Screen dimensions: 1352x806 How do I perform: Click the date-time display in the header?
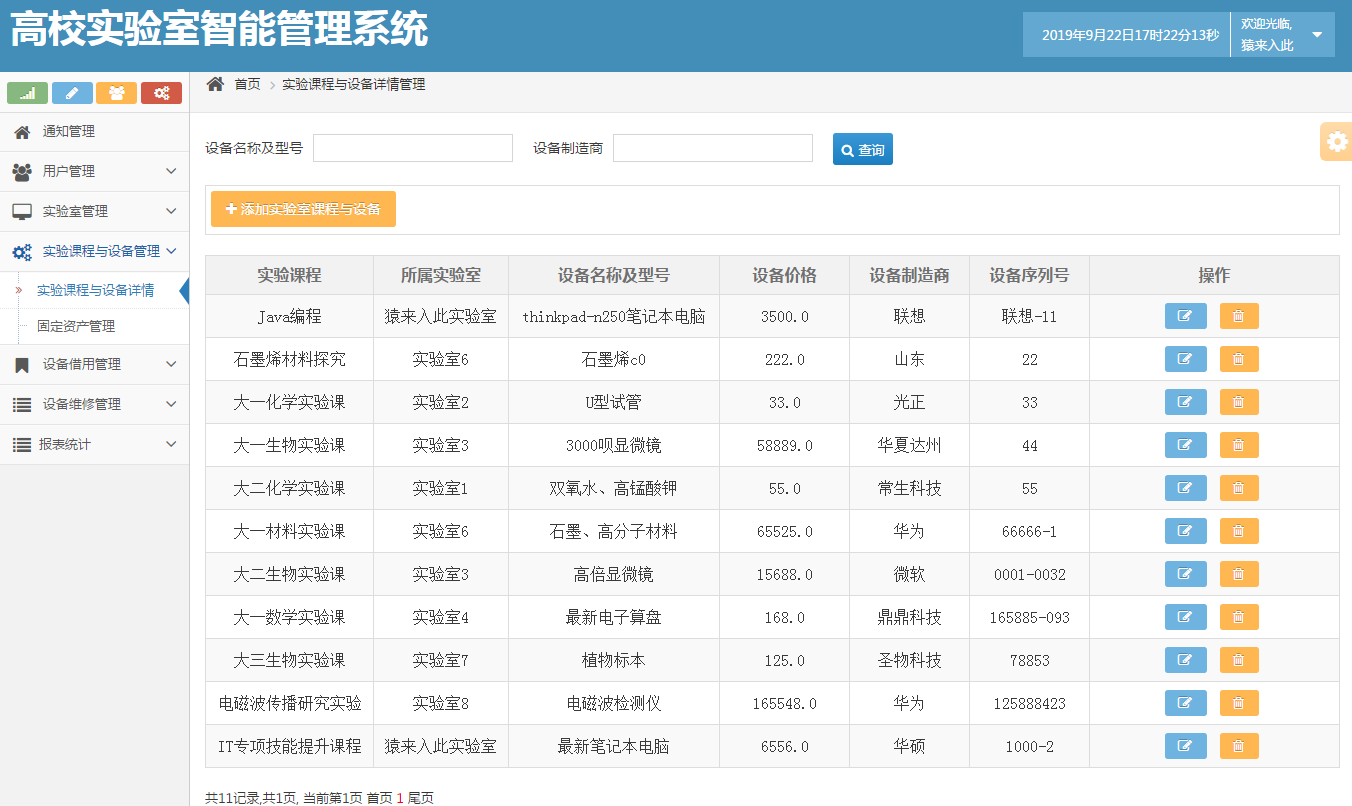[1130, 35]
